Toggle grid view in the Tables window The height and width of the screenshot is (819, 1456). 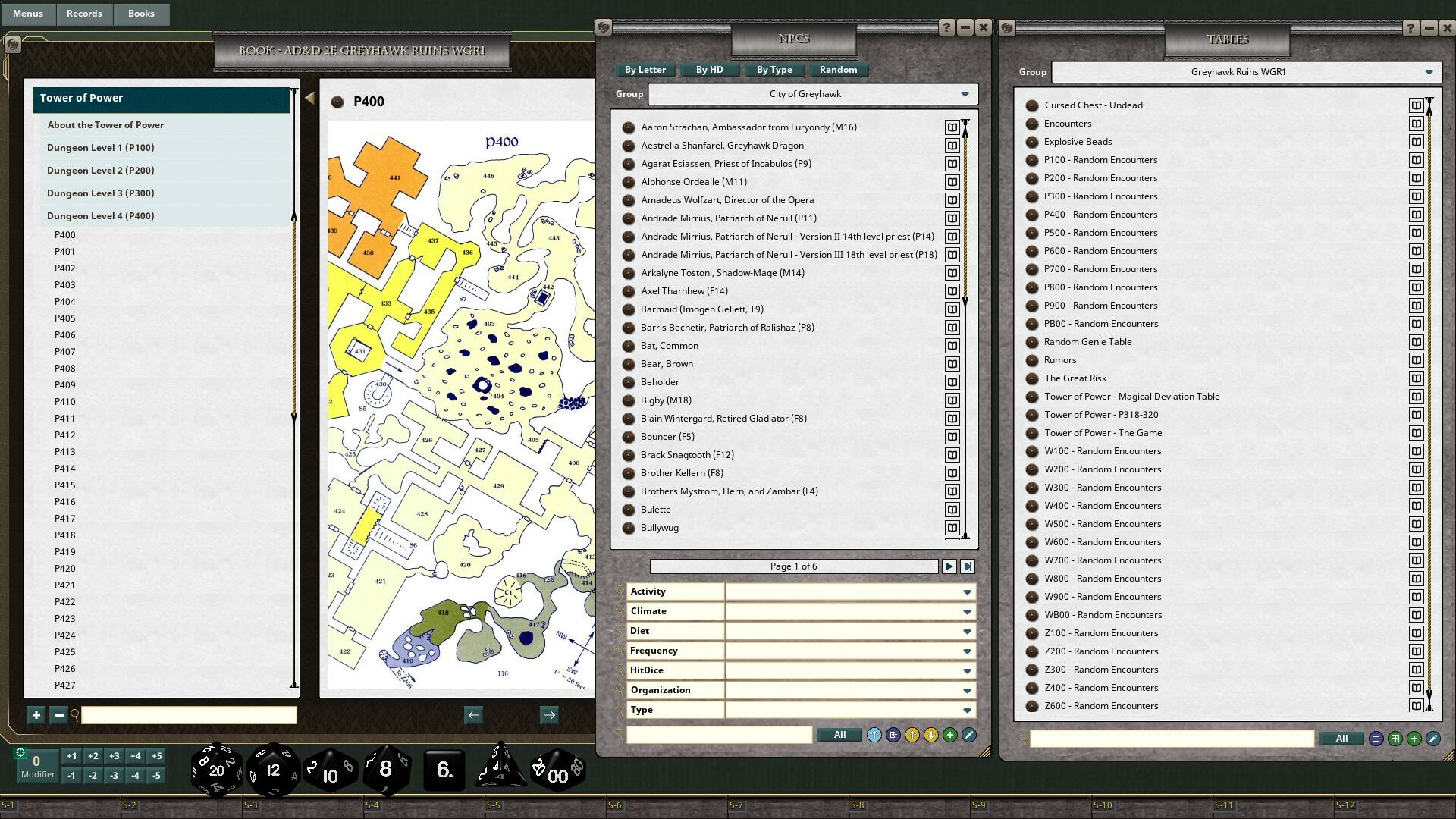tap(1395, 738)
